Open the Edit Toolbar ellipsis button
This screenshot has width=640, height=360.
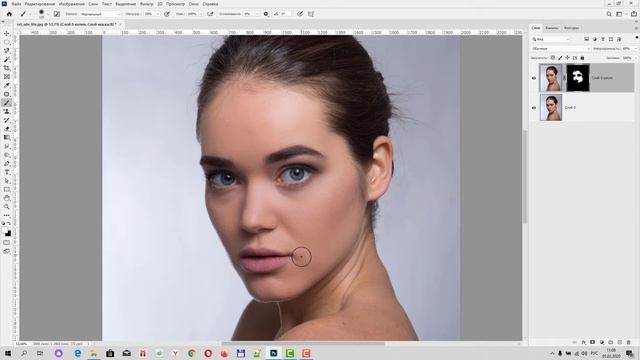tap(7, 215)
